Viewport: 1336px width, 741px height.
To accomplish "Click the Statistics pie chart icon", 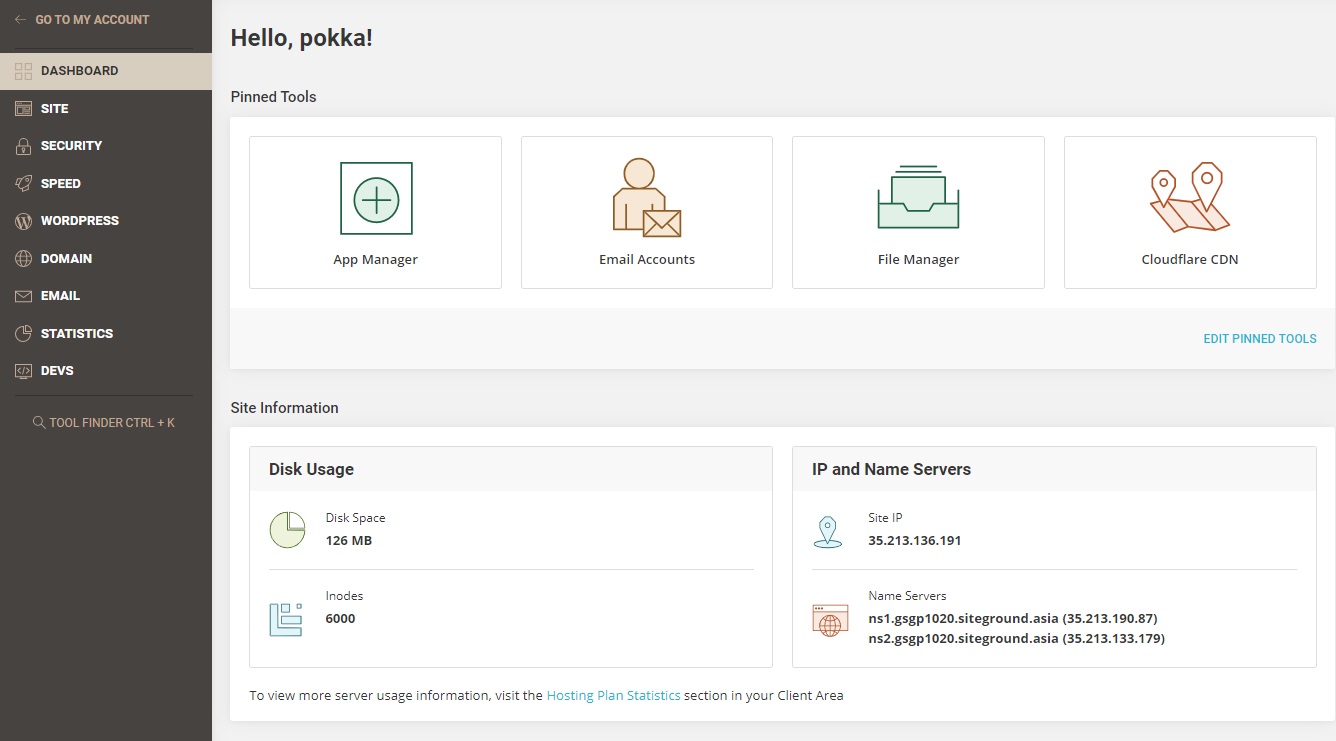I will (x=24, y=334).
